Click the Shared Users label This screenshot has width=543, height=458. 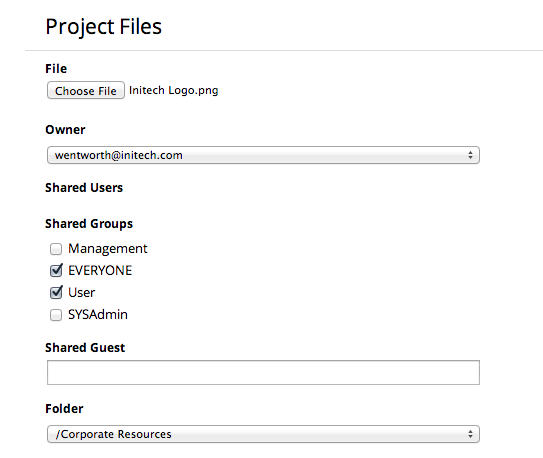[84, 188]
